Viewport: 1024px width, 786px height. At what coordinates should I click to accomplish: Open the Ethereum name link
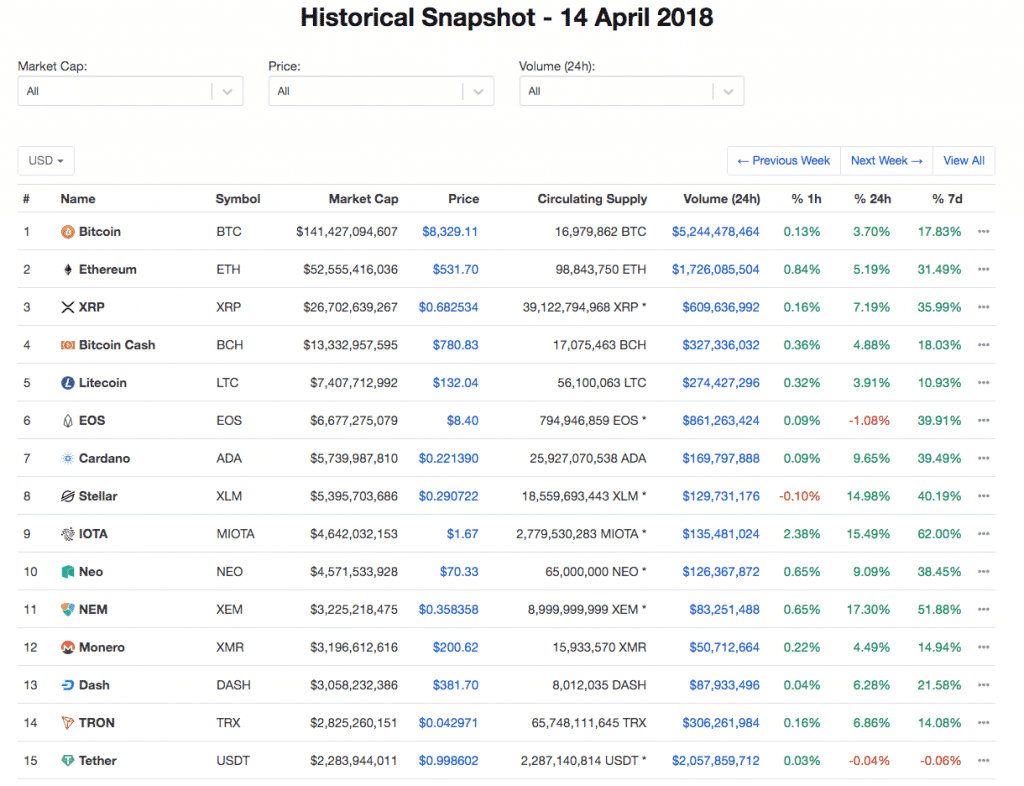(x=108, y=270)
